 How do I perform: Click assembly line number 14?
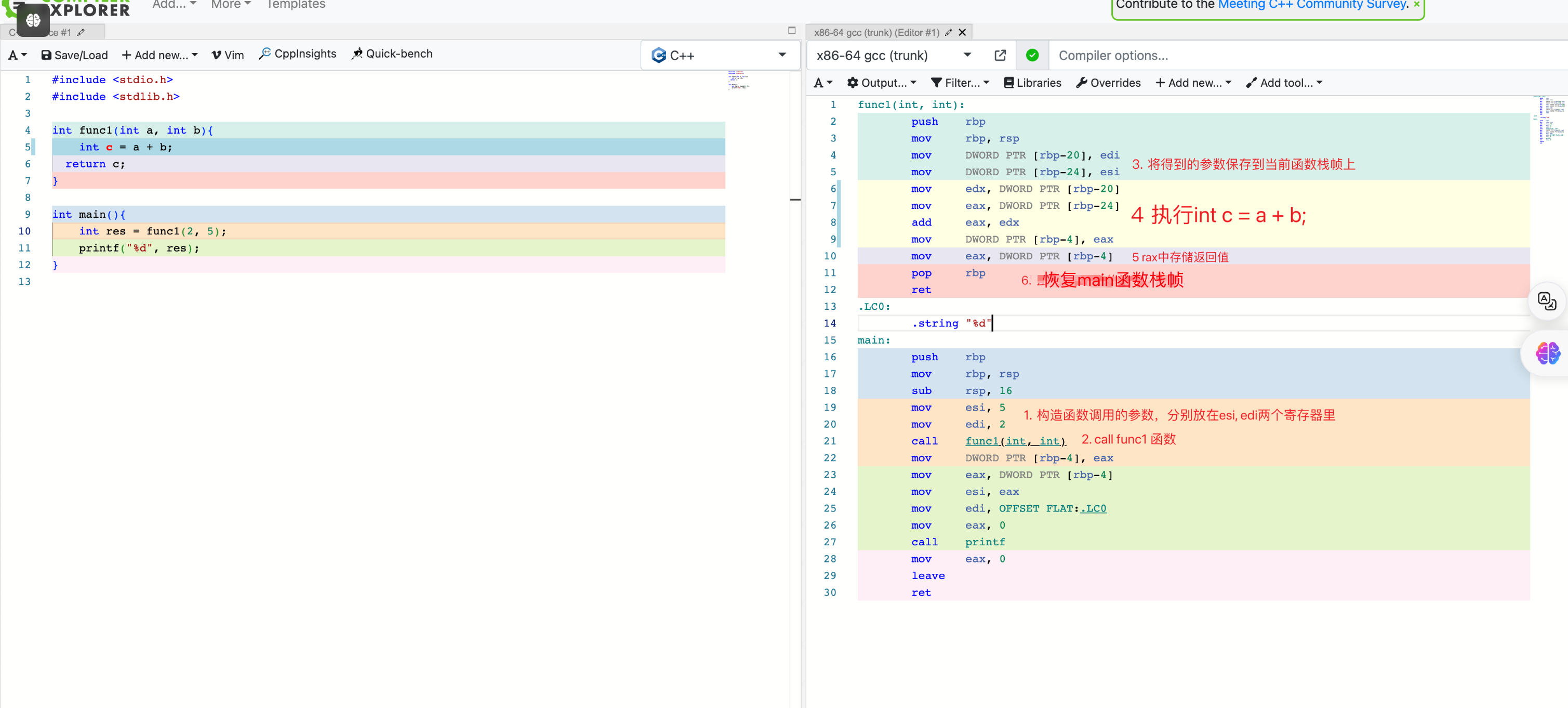click(x=830, y=324)
